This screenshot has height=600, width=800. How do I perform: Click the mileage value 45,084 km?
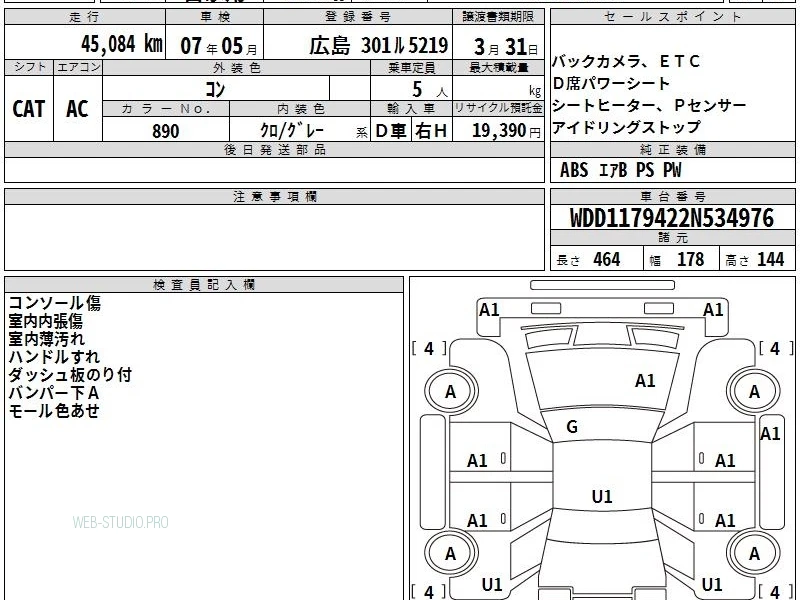(121, 43)
